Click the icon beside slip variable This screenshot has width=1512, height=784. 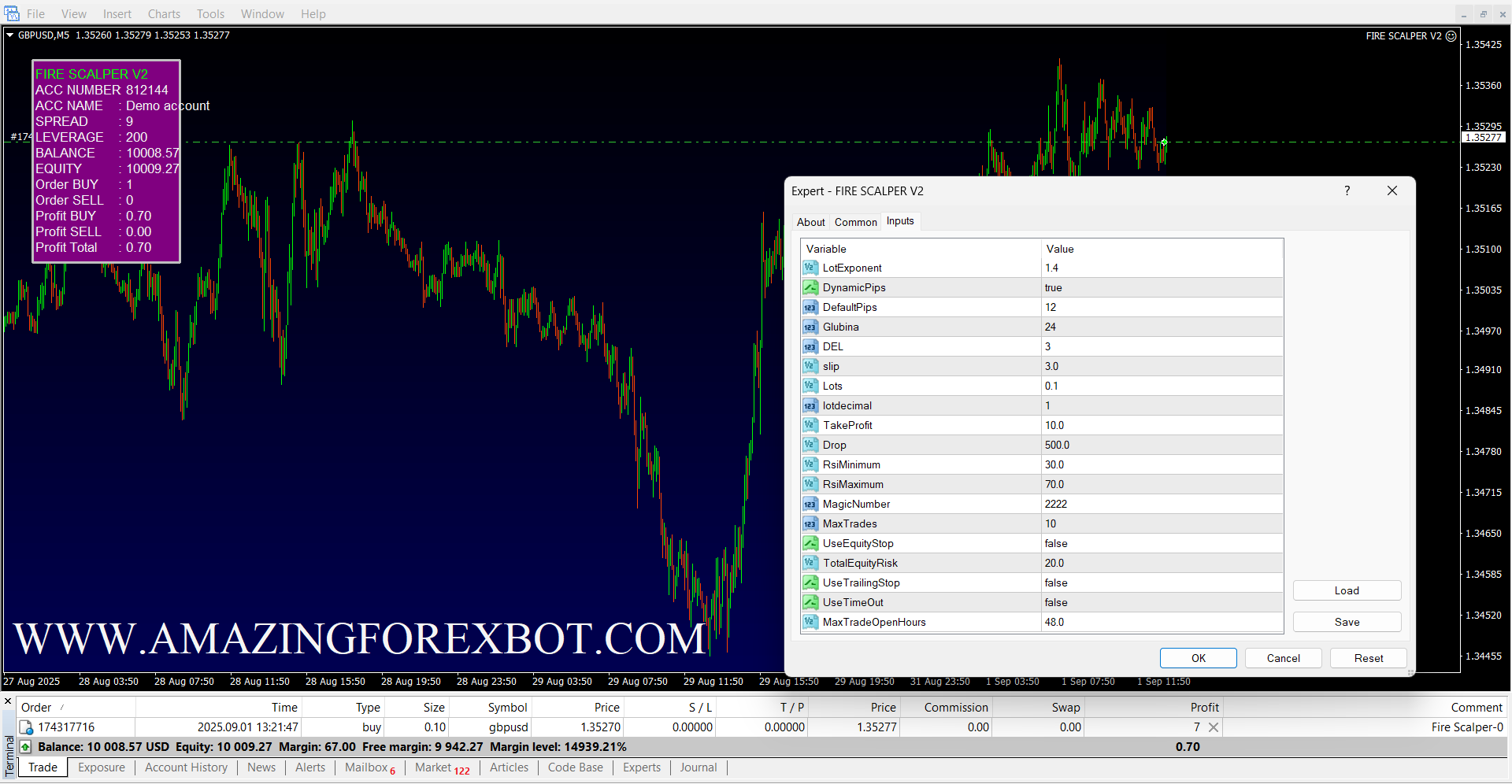[x=810, y=366]
